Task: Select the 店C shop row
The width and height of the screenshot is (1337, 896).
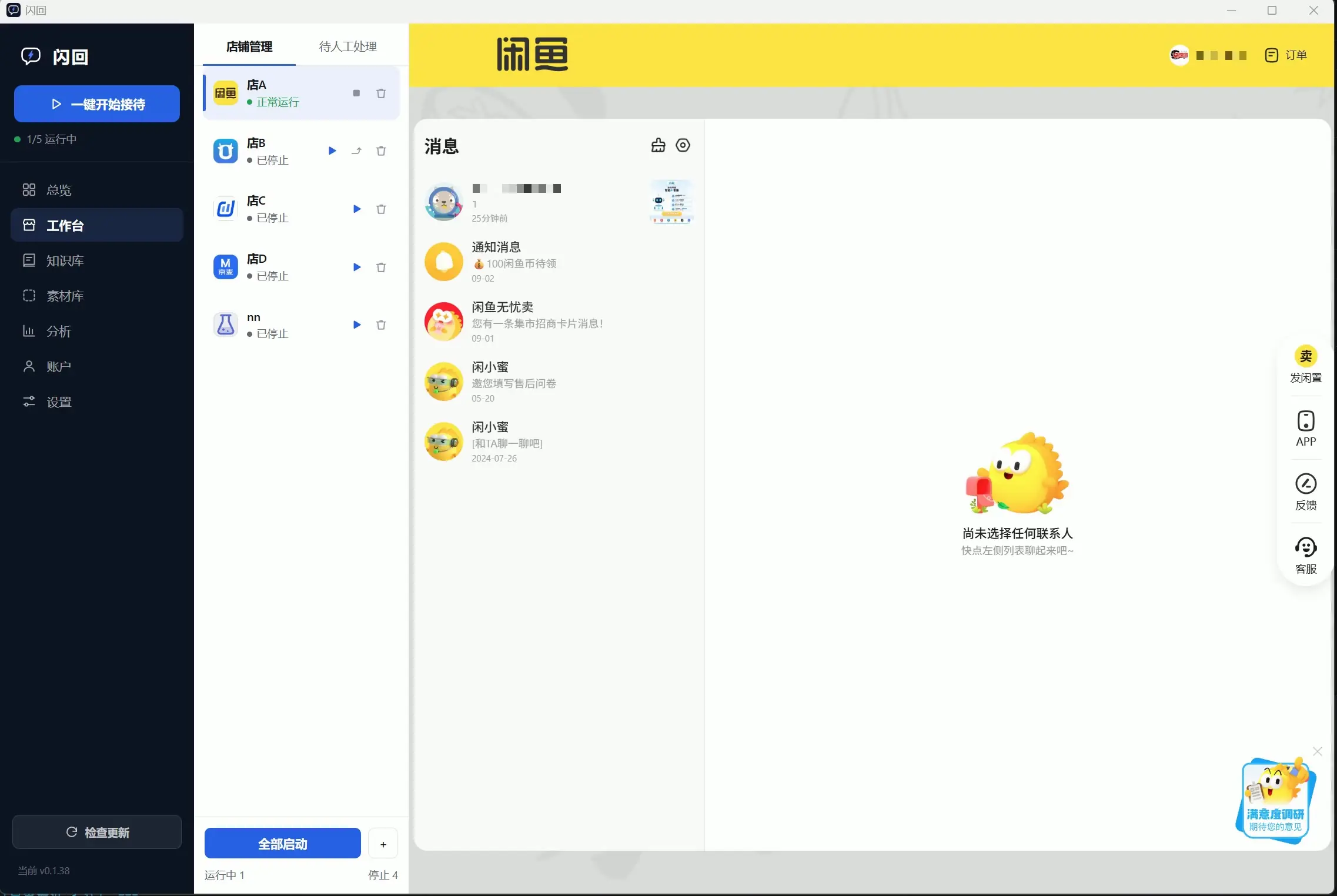Action: [x=302, y=209]
